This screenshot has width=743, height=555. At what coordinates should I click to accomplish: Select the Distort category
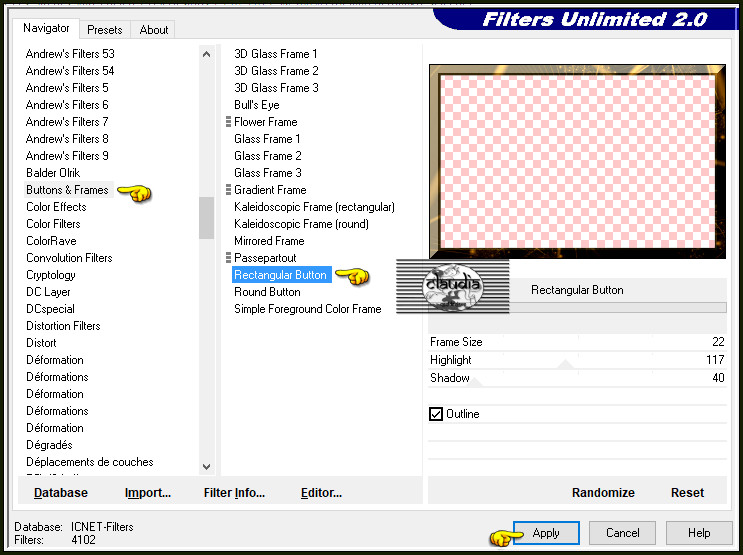(x=41, y=343)
